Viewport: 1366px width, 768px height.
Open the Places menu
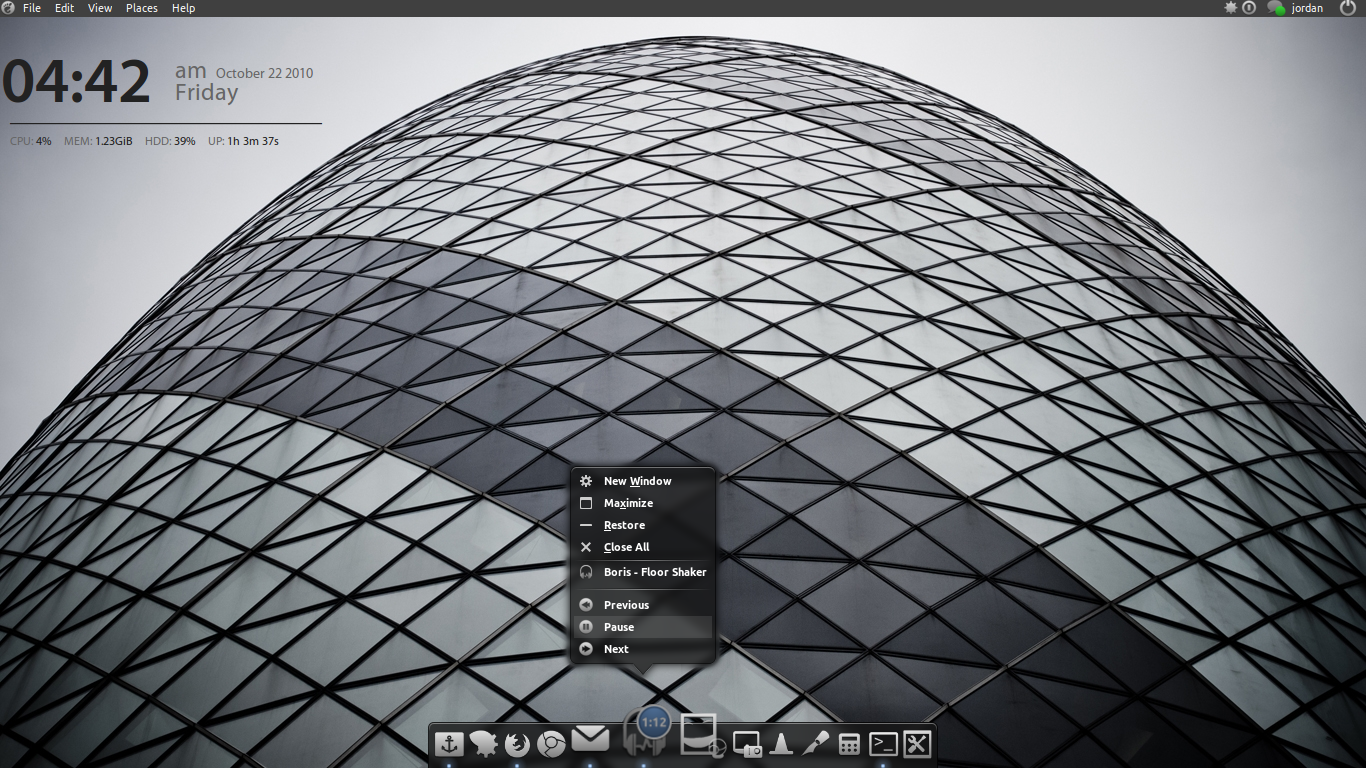point(142,8)
